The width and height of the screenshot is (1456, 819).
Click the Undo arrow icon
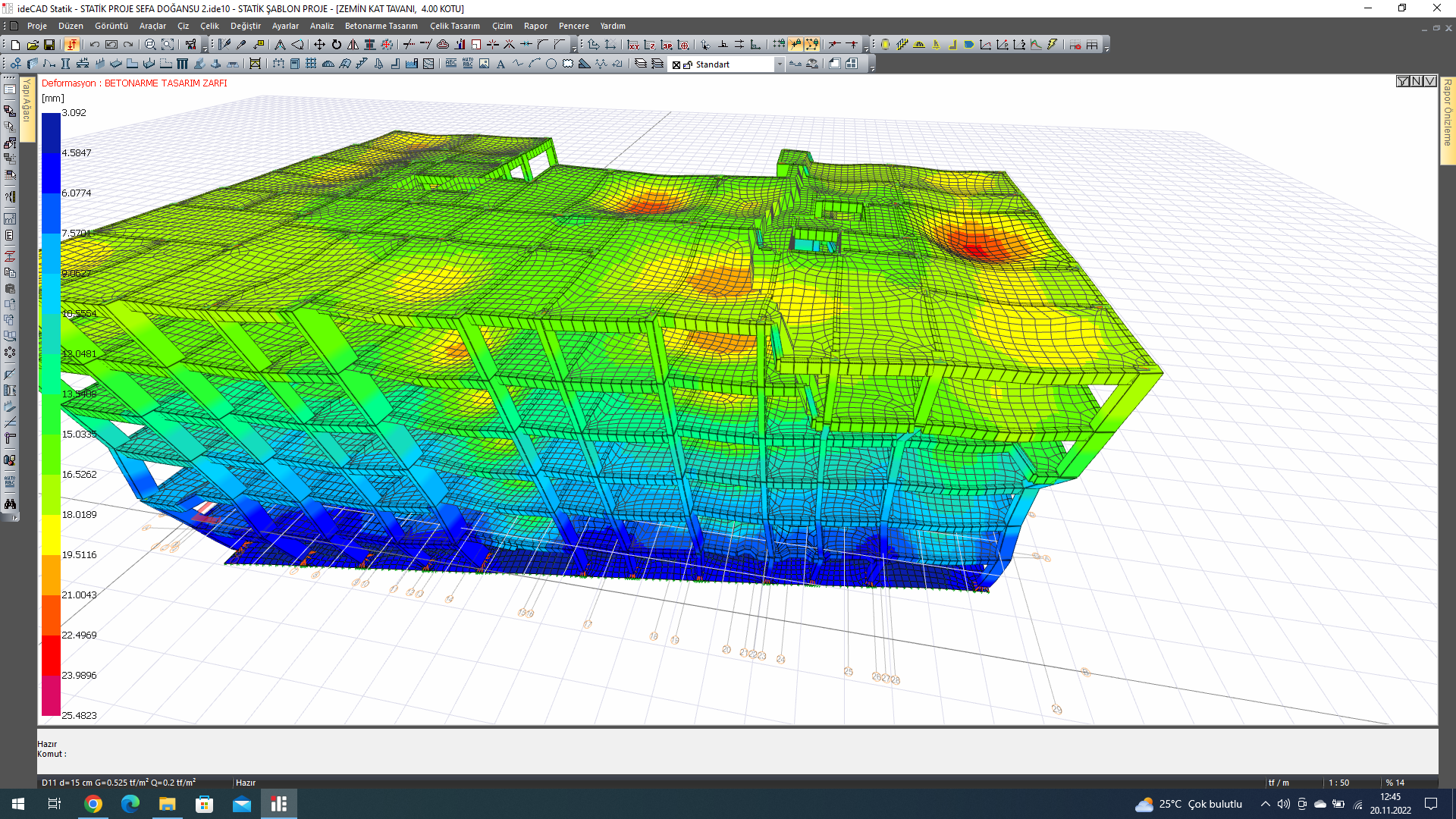point(95,45)
